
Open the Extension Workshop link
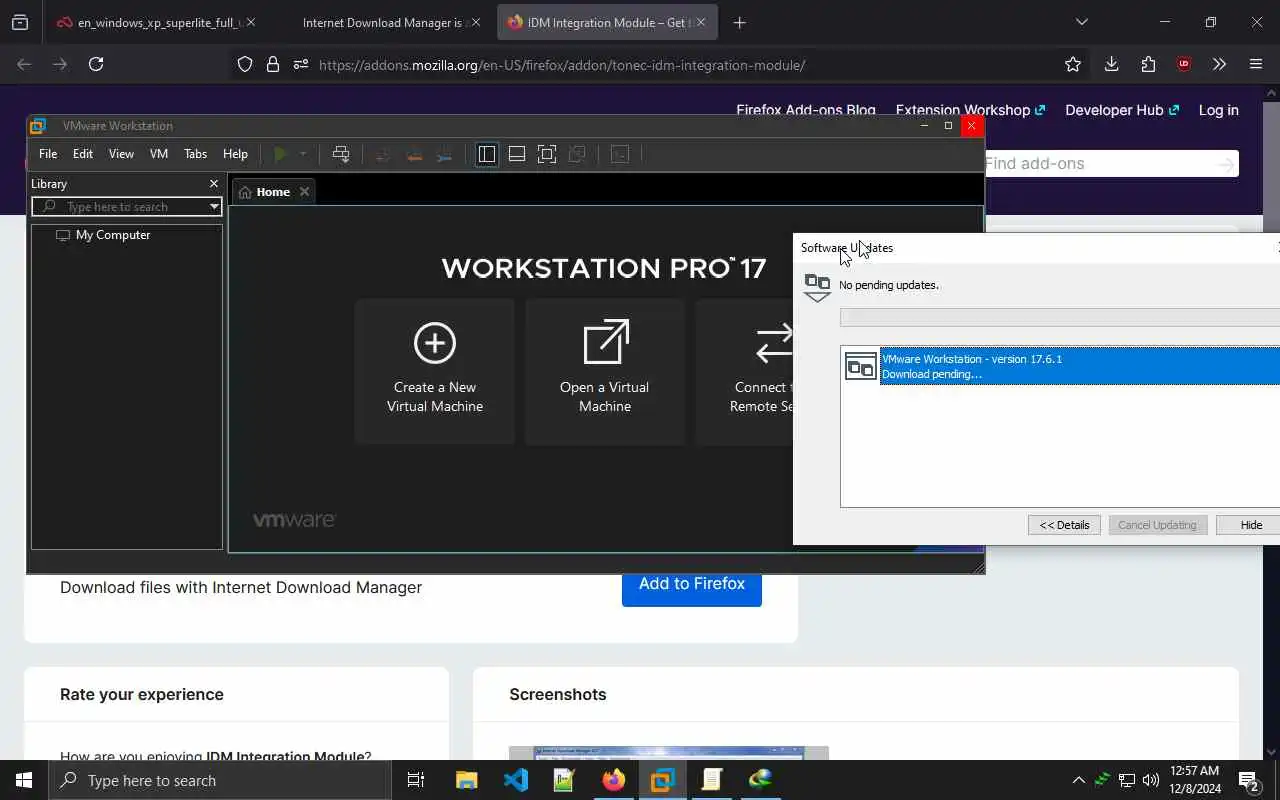970,110
